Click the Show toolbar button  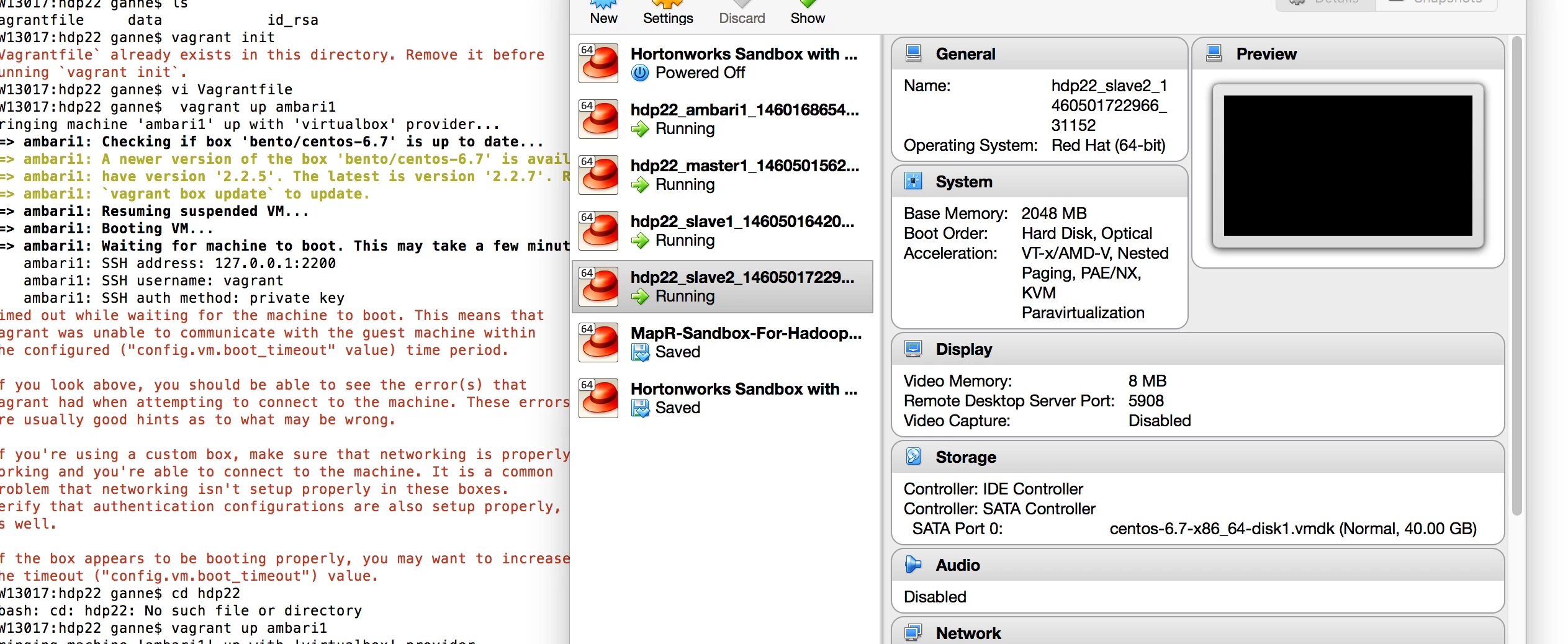(x=808, y=12)
